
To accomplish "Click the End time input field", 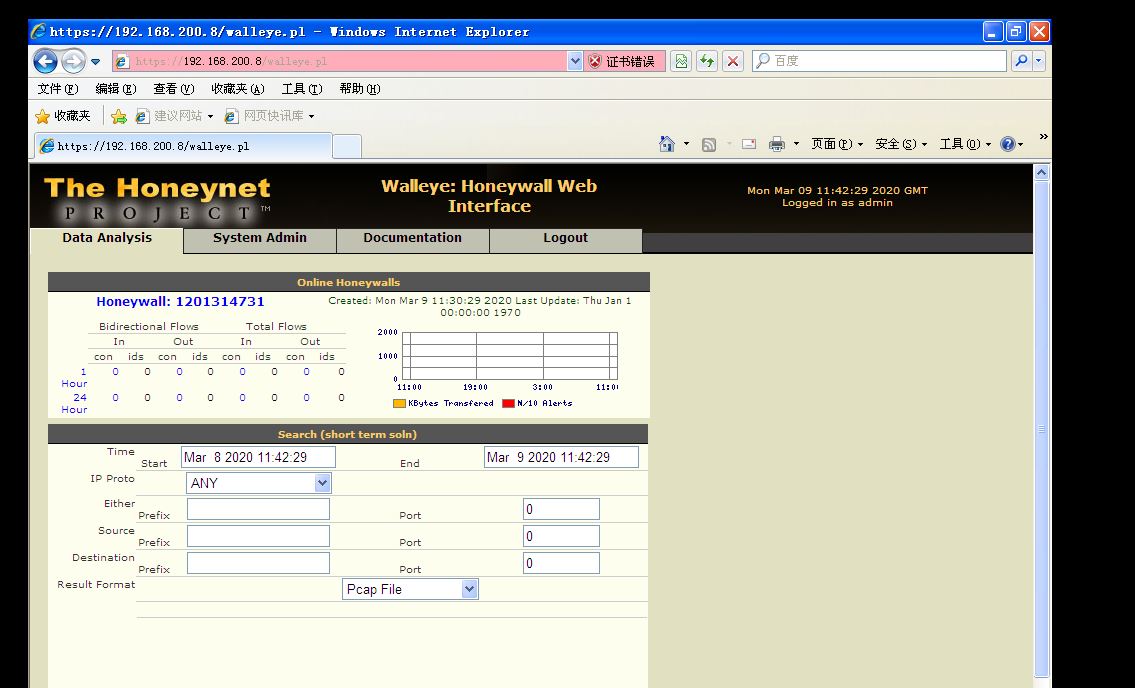I will click(x=561, y=457).
